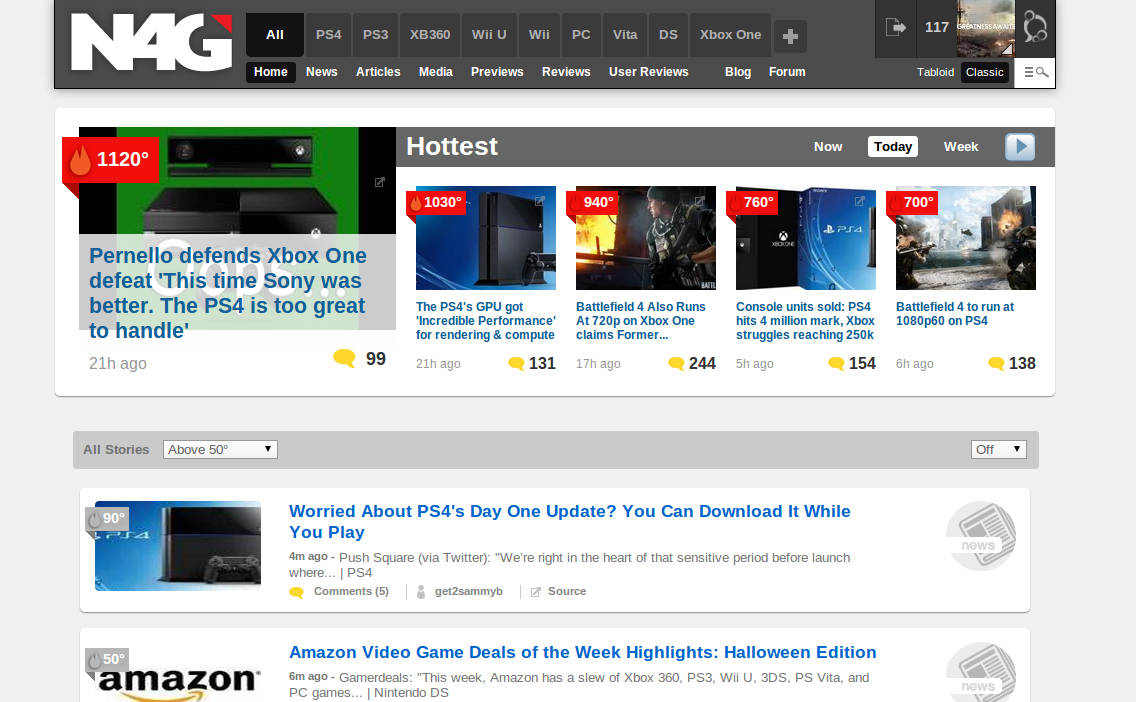The width and height of the screenshot is (1136, 702).
Task: Open 'Console units sold: PS4 hits 4 million' story
Action: 805,321
